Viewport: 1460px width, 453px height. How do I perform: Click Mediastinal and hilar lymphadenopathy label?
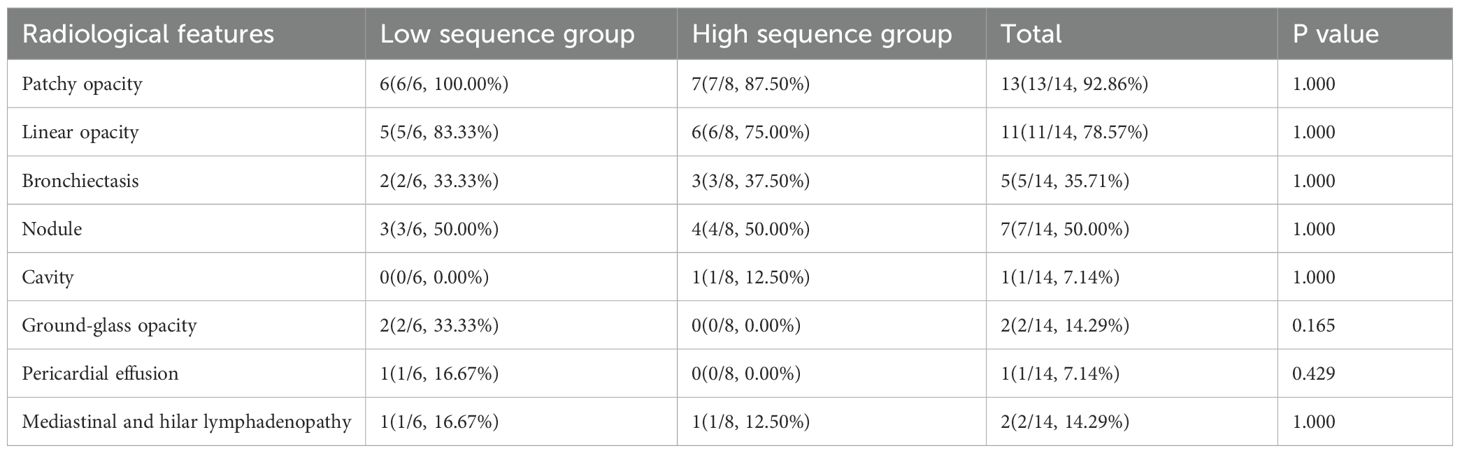click(x=186, y=422)
